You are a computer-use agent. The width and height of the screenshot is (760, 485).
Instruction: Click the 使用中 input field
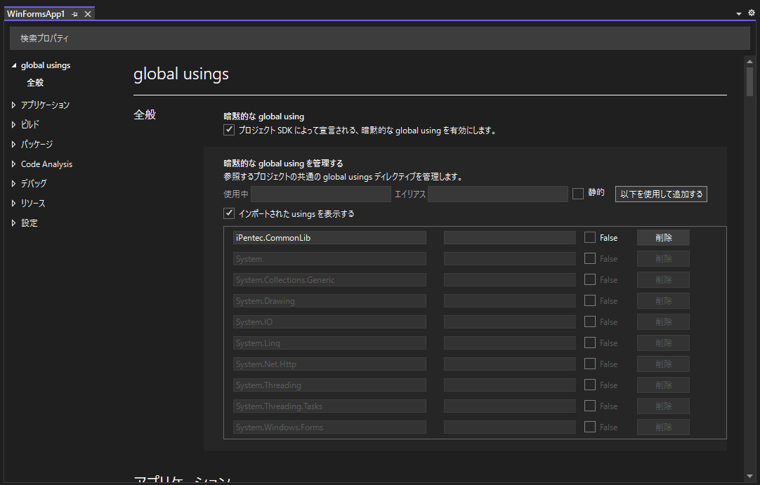321,194
